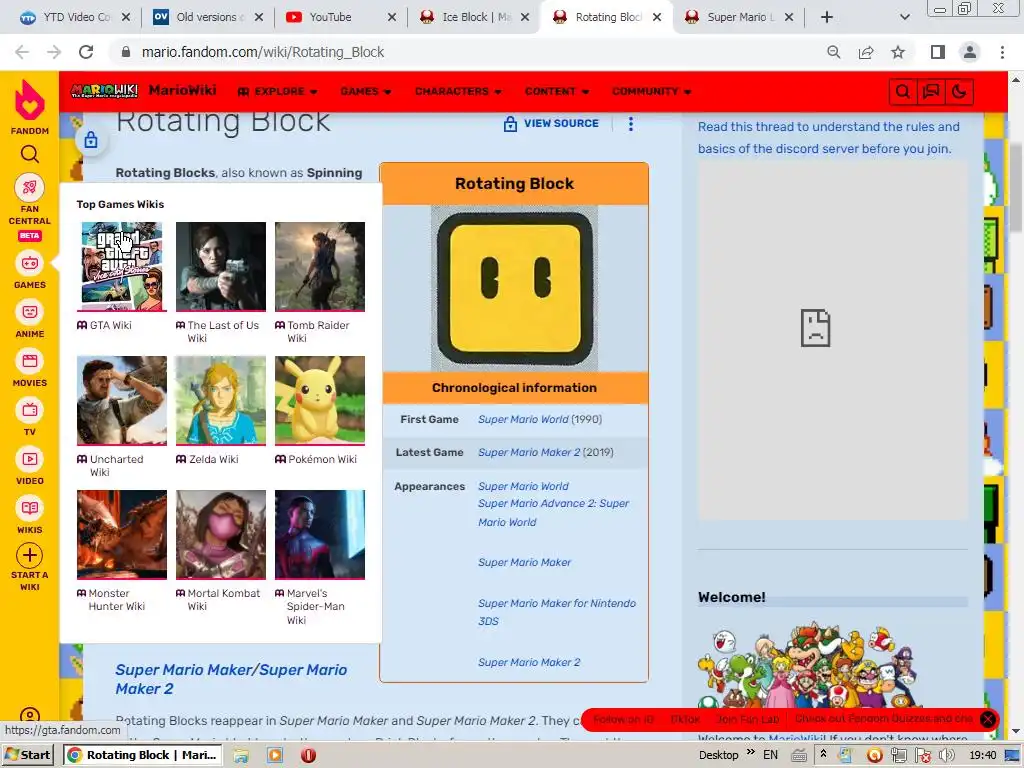Expand the CHARACTERS dropdown menu
1024x768 pixels.
(x=458, y=91)
